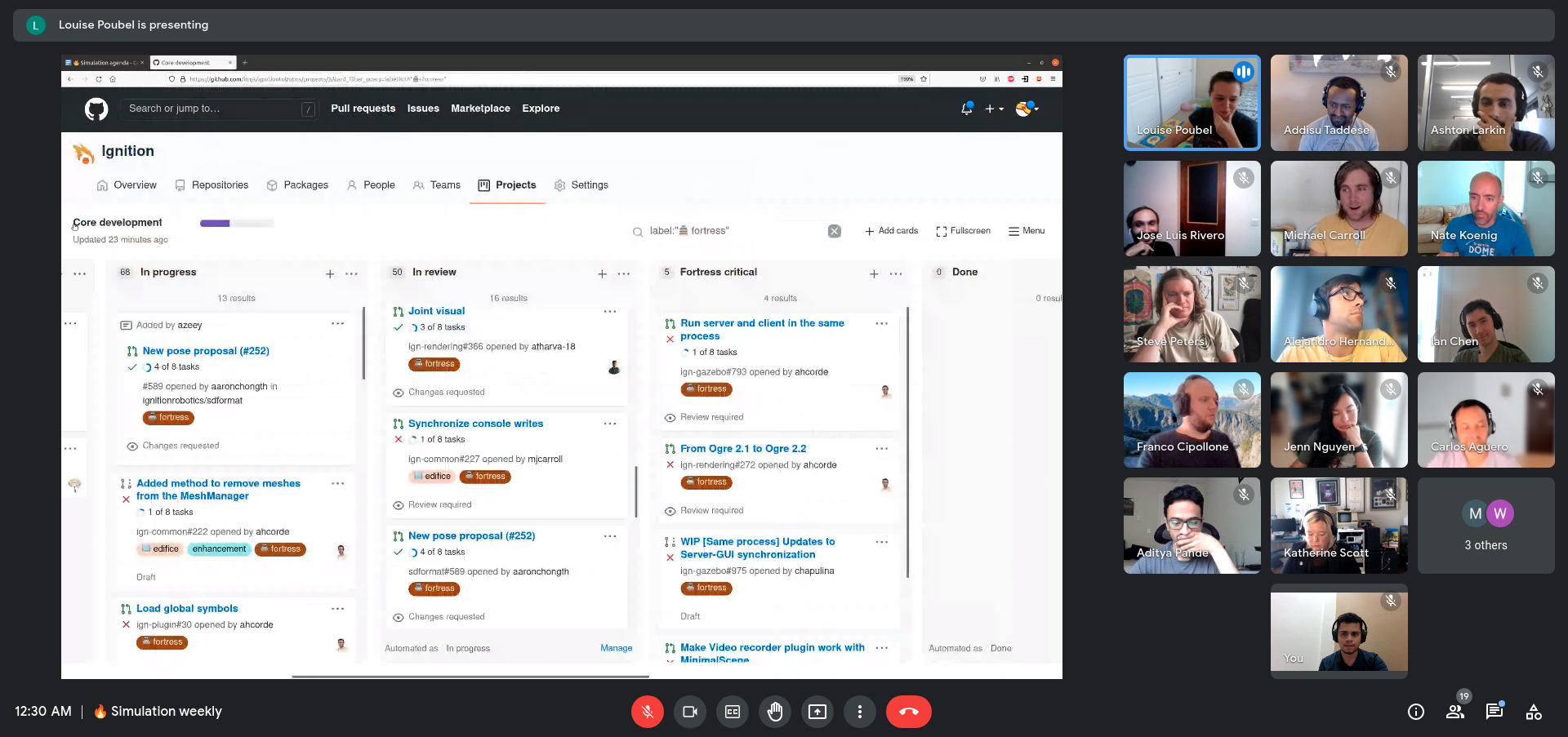Open Pull requests in GitHub header
The height and width of the screenshot is (737, 1568).
(x=363, y=109)
